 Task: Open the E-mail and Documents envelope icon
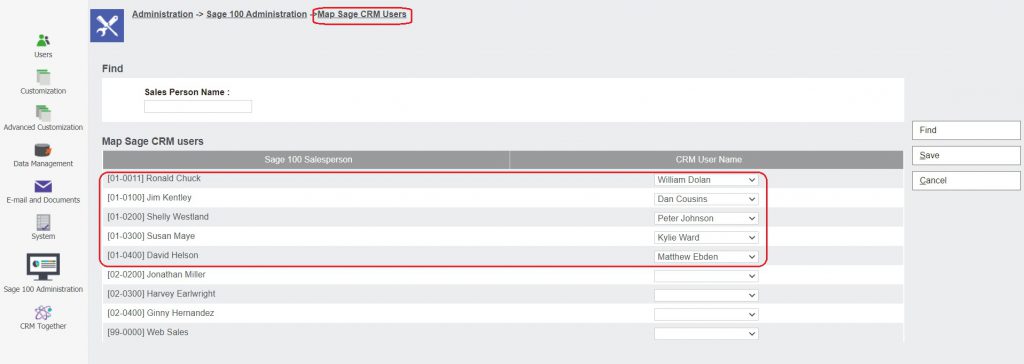pos(43,187)
